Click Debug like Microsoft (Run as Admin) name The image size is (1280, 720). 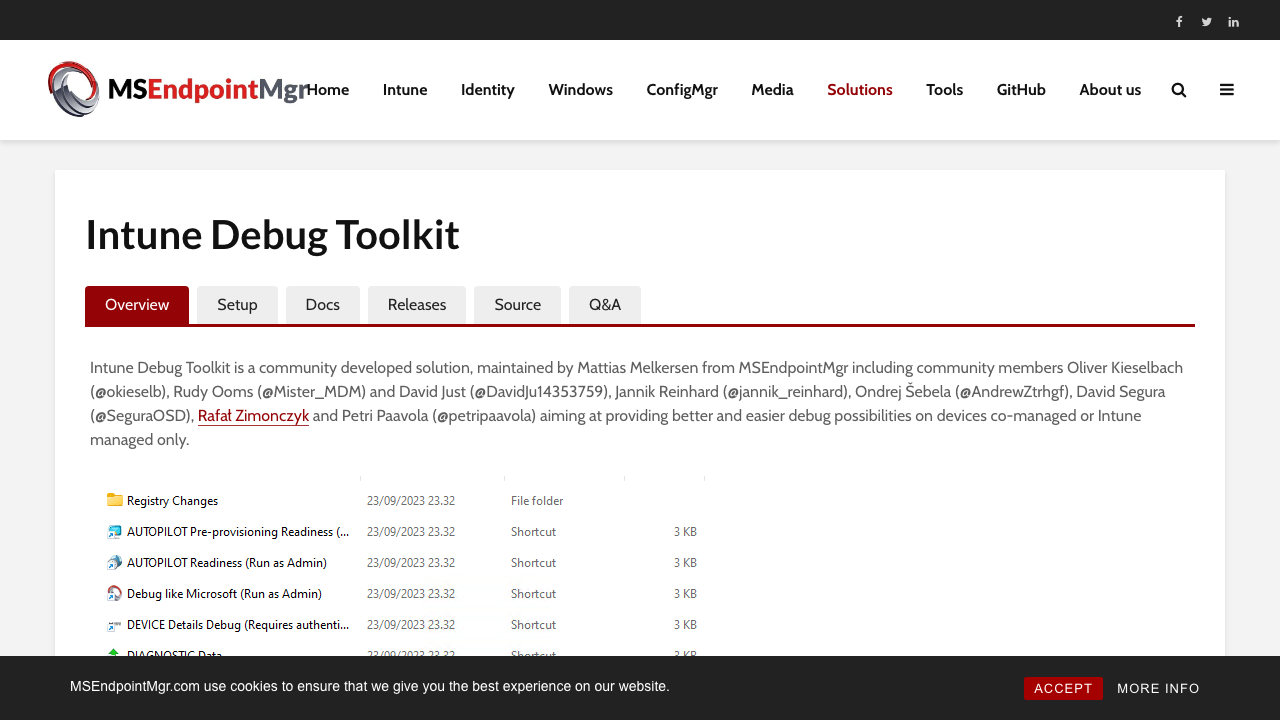[x=224, y=594]
